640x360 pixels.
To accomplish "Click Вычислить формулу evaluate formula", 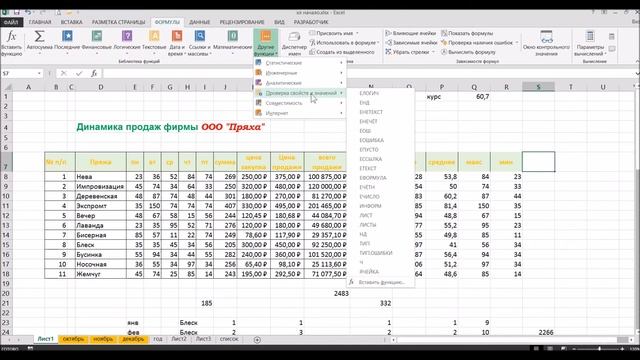I will [468, 52].
